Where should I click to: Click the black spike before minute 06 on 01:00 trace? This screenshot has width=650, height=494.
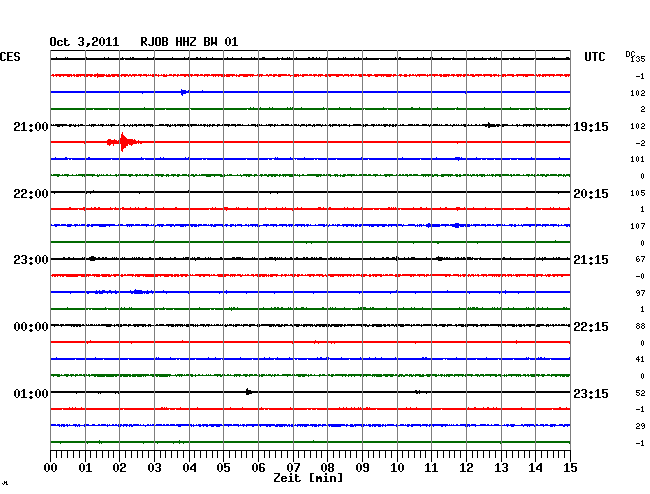pos(248,392)
